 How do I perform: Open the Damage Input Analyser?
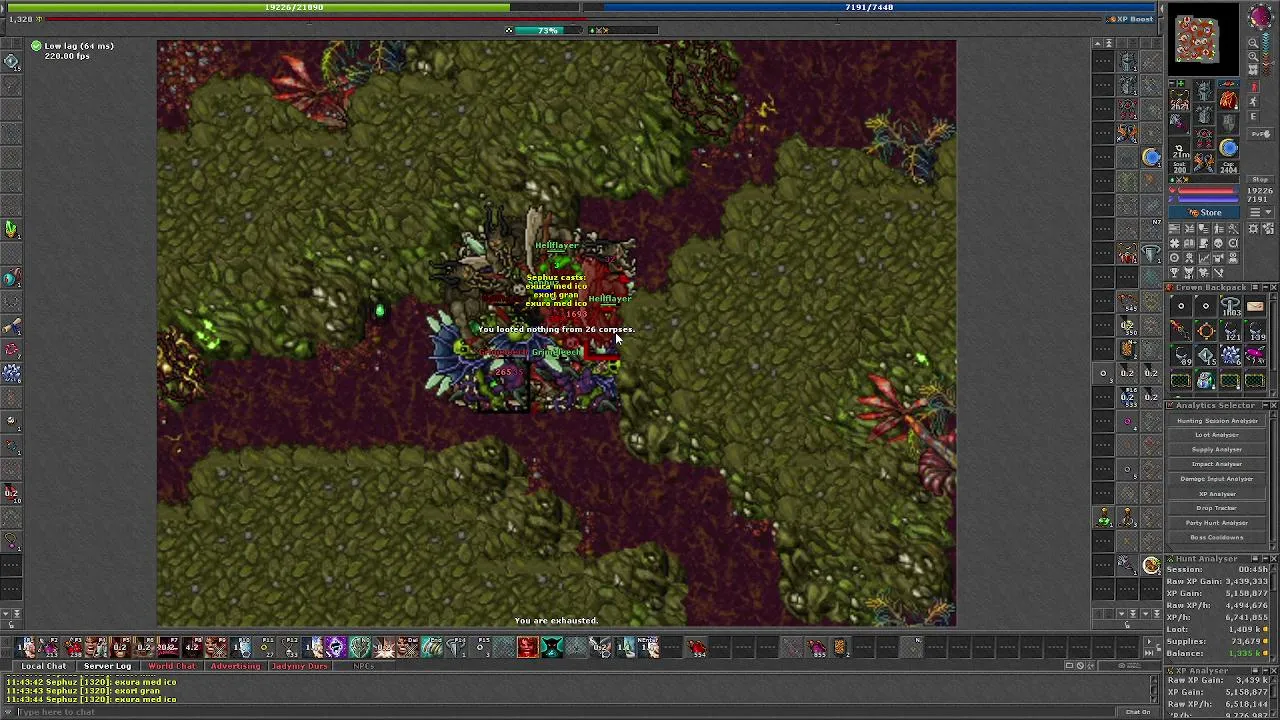(x=1217, y=479)
